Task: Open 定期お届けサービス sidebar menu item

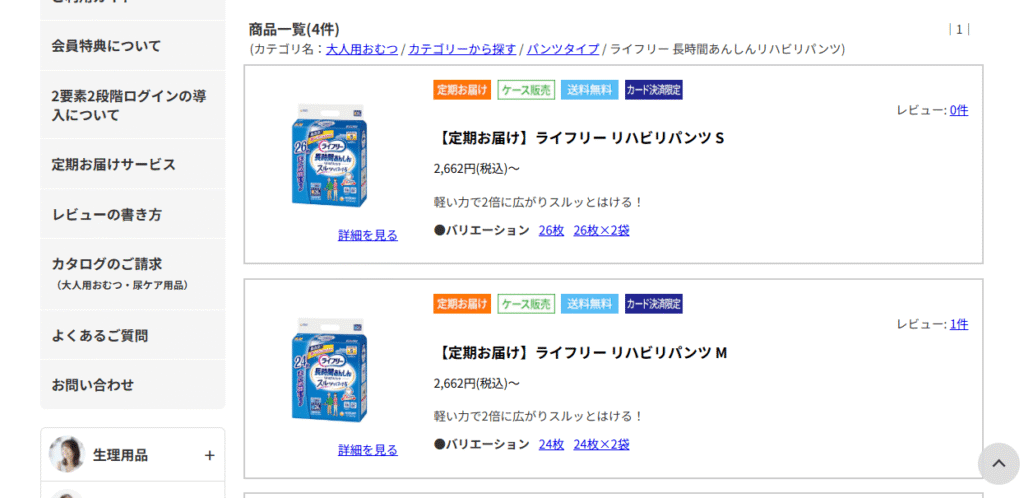Action: point(114,164)
